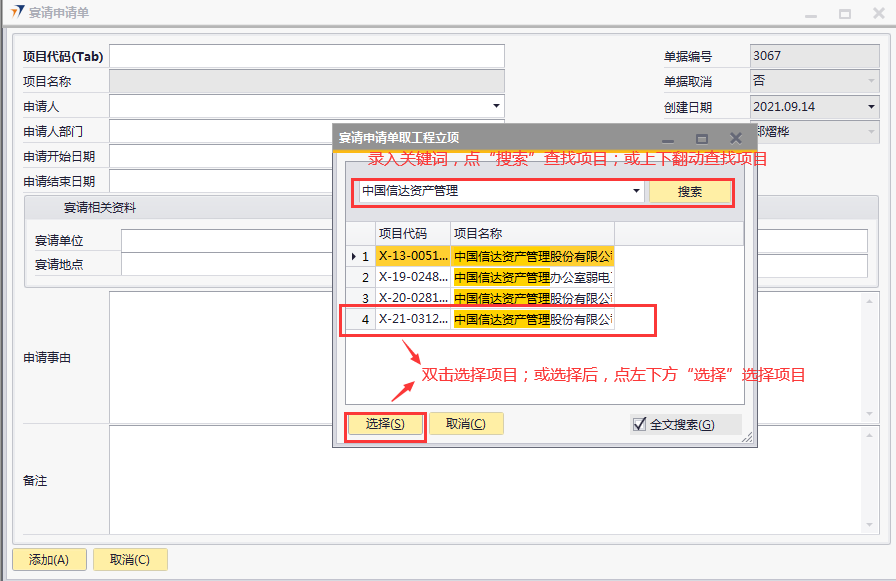This screenshot has height=581, width=896.
Task: Click the 项目名称 column header
Action: click(530, 233)
